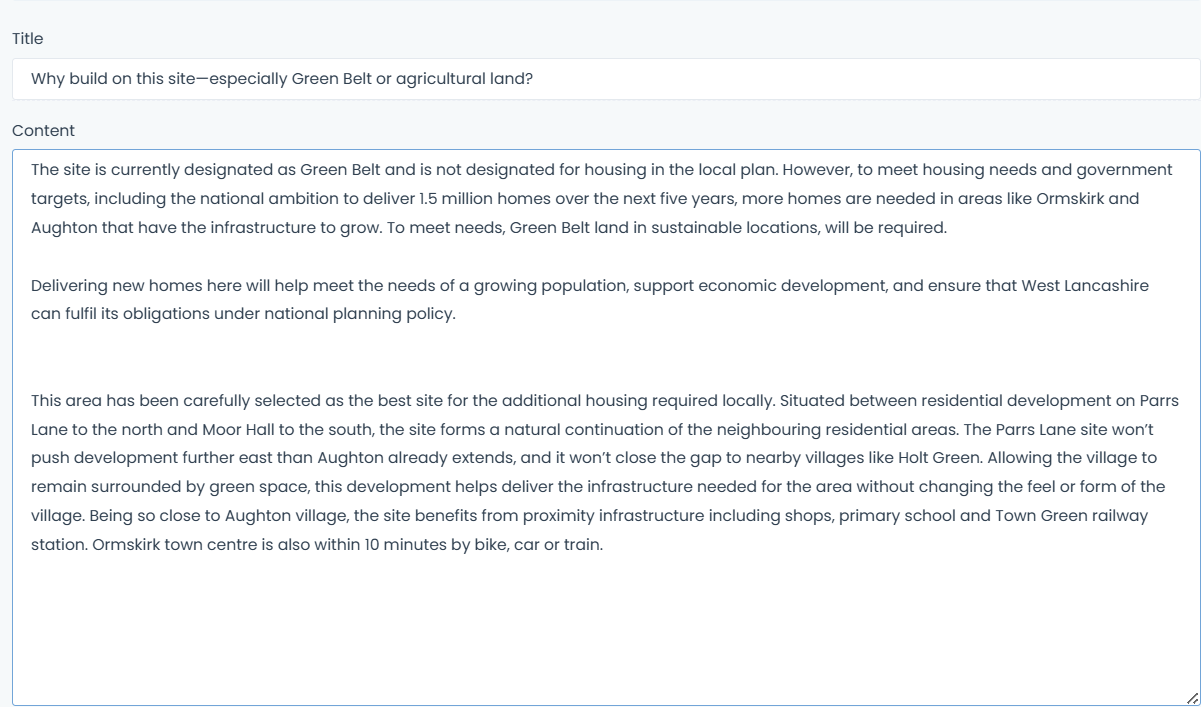This screenshot has height=707, width=1201.
Task: Click "Why build" at start of Title
Action: tap(67, 79)
